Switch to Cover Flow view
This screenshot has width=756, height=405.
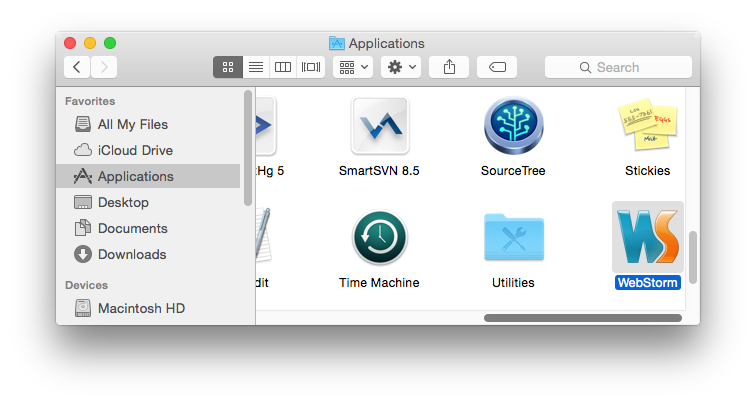[310, 67]
